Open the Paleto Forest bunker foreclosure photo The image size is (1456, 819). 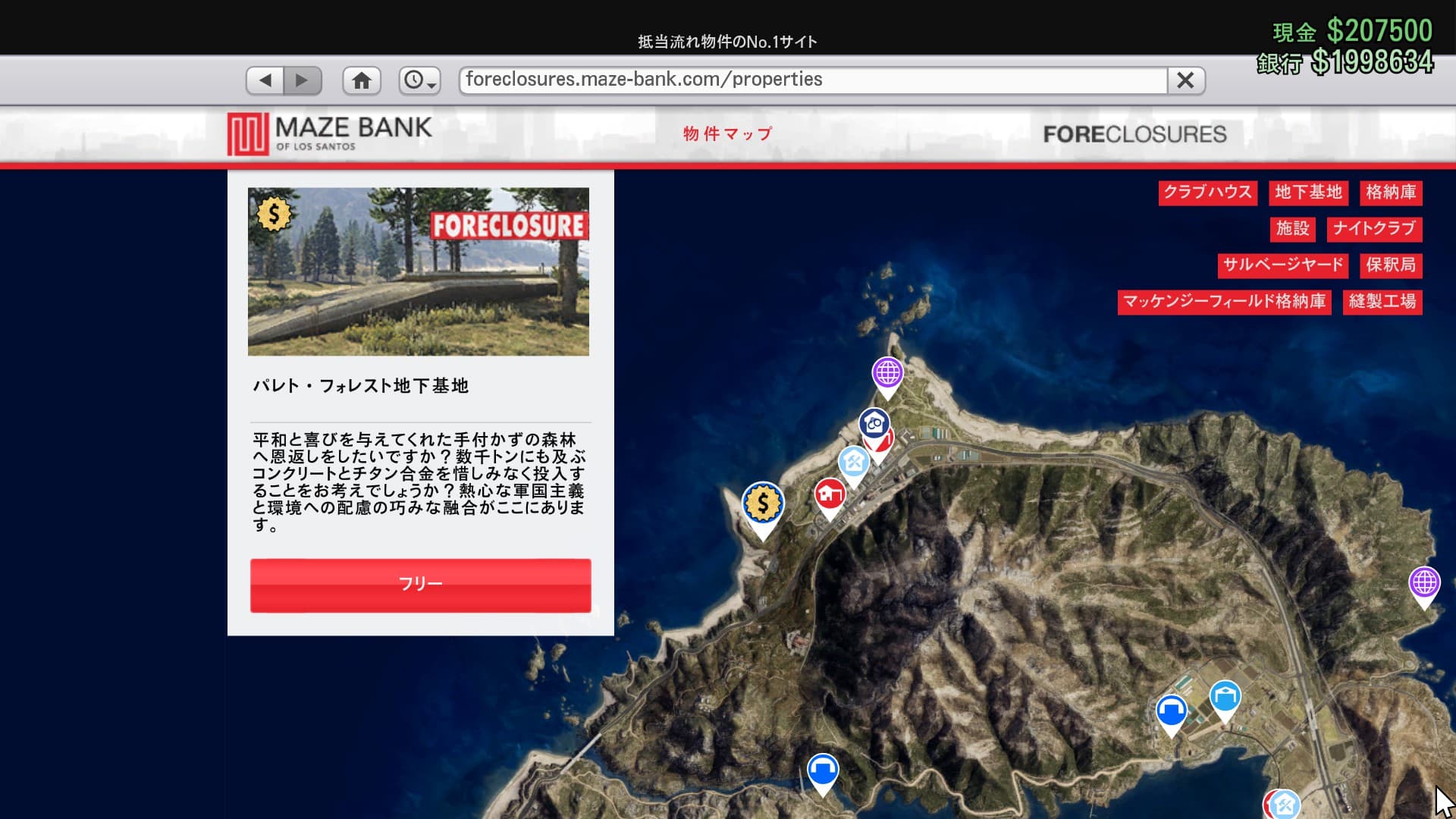(419, 271)
